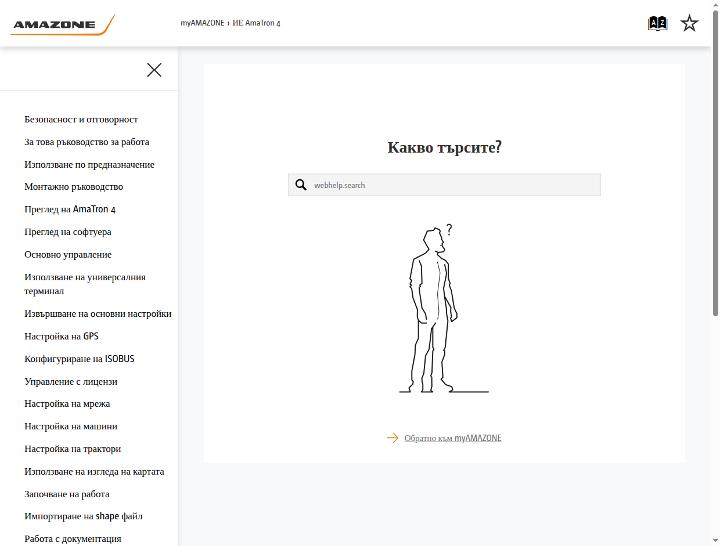The width and height of the screenshot is (720, 546).
Task: Click the Какво търсите? heading
Action: point(444,147)
